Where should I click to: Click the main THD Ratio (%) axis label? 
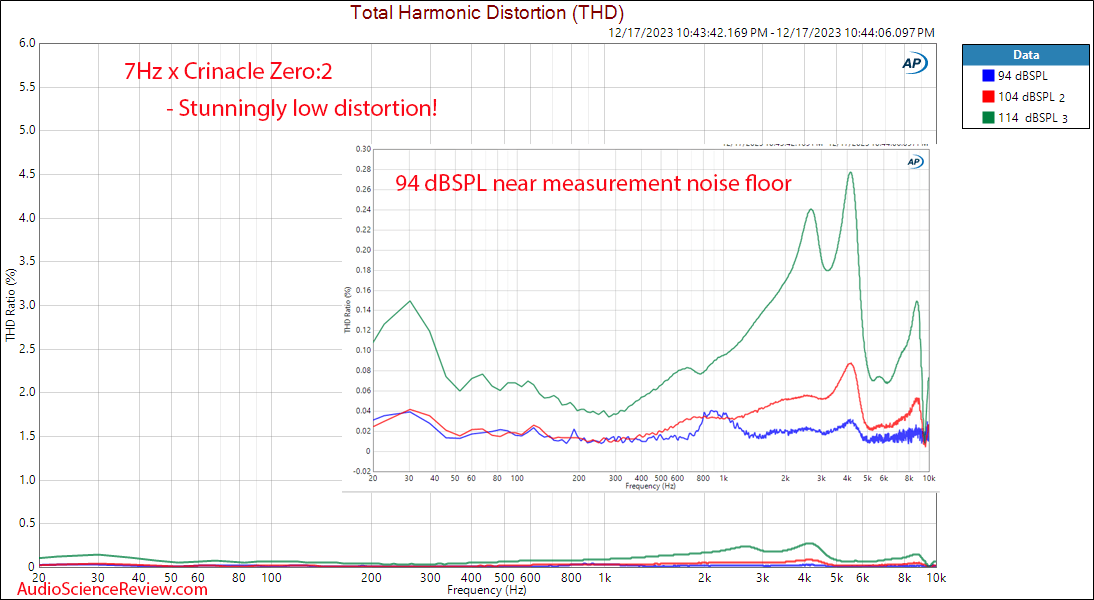pos(10,304)
